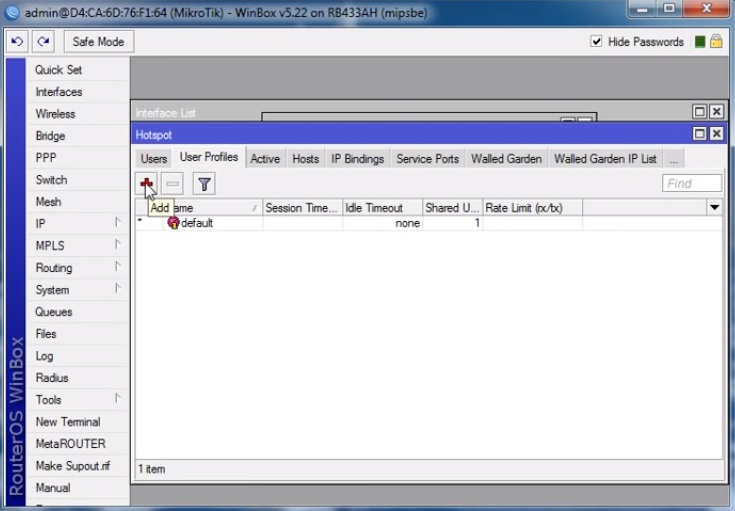Open the Service Ports tab
This screenshot has width=735, height=511.
tap(428, 159)
